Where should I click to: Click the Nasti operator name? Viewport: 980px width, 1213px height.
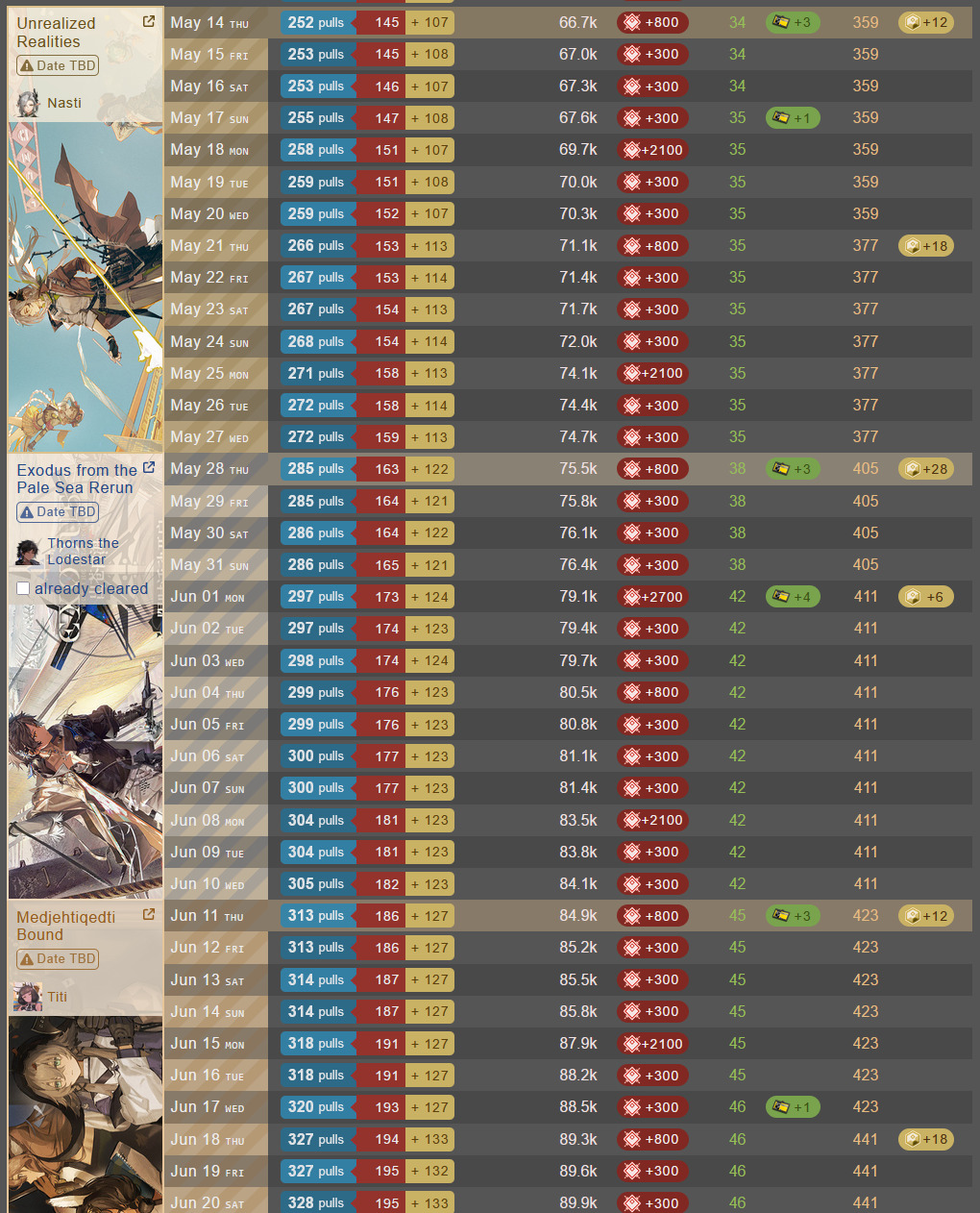(x=64, y=103)
